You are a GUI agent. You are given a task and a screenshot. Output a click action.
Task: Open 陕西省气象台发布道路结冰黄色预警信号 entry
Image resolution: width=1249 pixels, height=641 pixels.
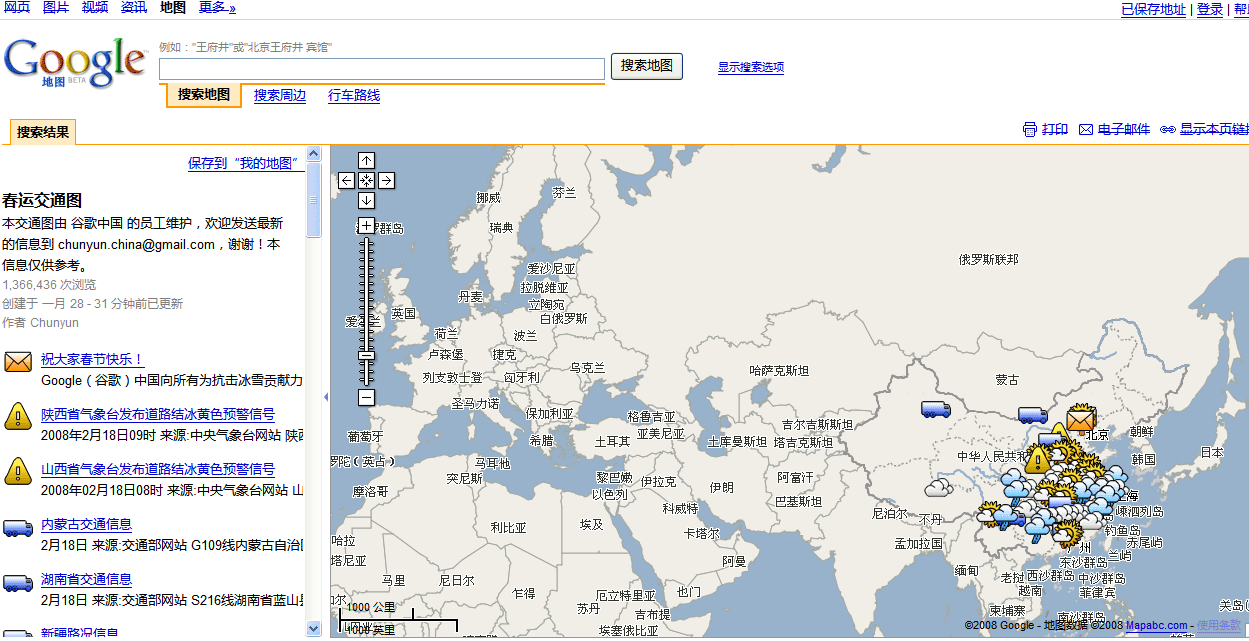click(x=158, y=415)
